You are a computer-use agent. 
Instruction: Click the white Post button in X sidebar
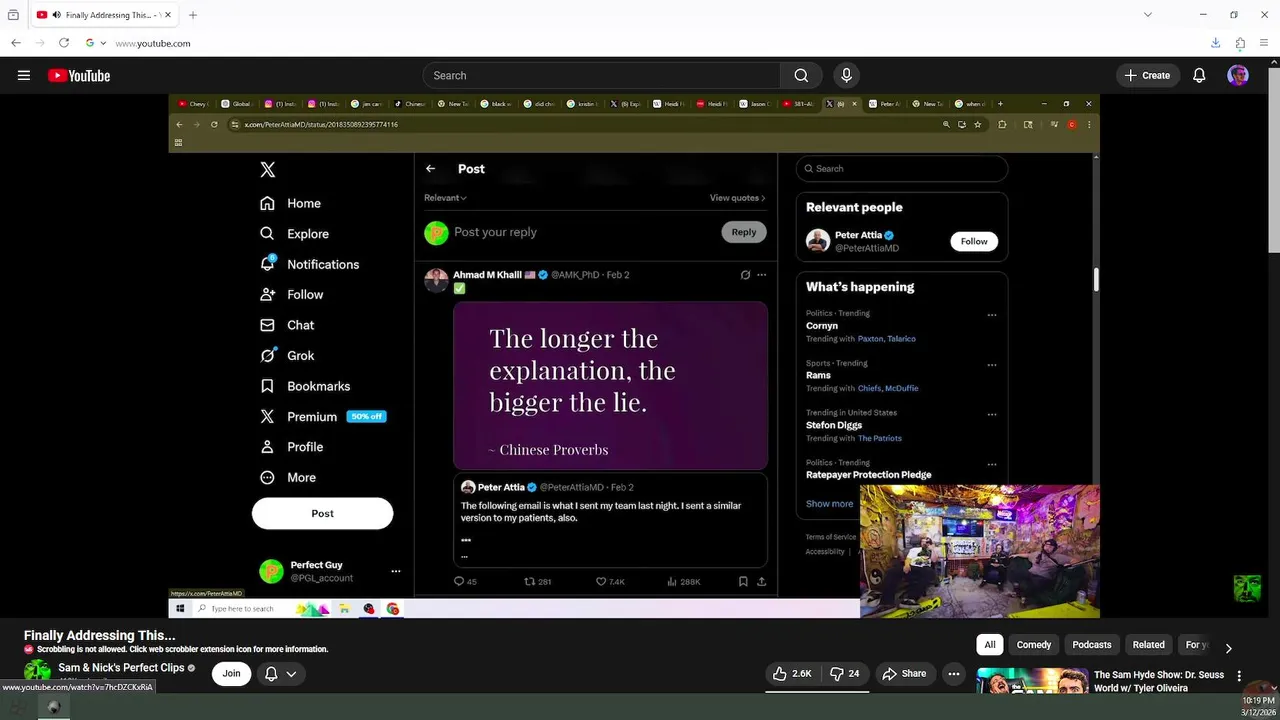tap(322, 513)
